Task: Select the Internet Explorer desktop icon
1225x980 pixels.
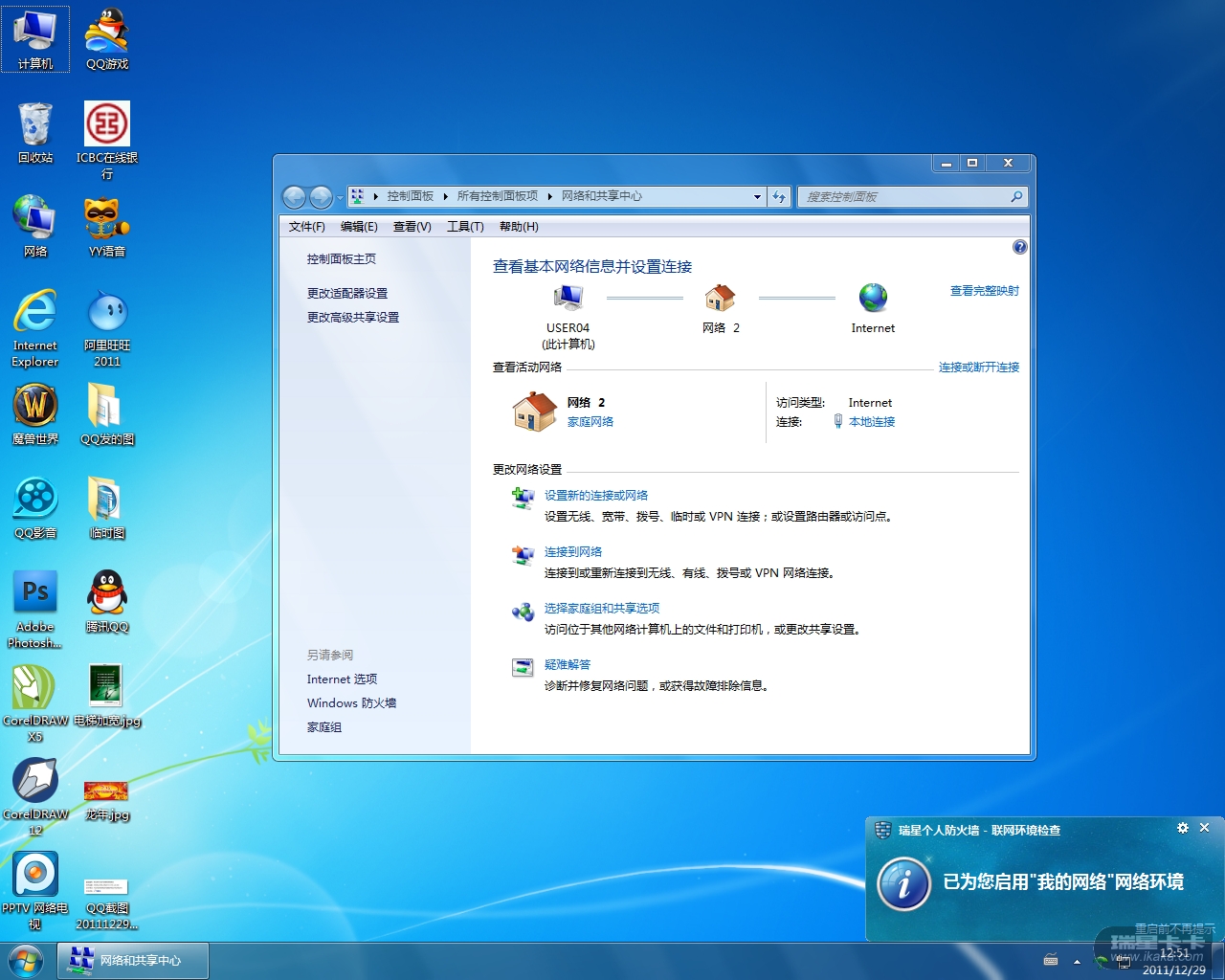Action: pyautogui.click(x=35, y=328)
